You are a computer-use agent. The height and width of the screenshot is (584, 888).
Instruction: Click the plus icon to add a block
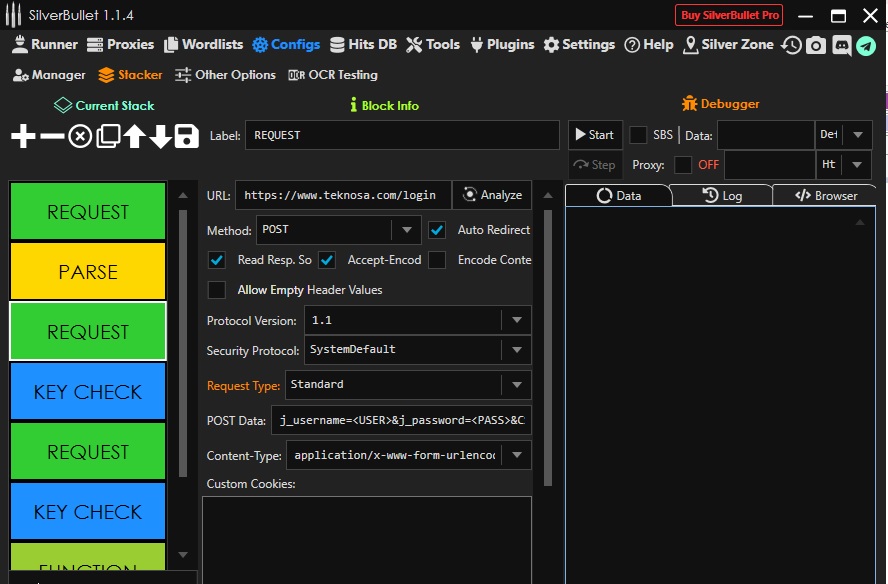[x=22, y=136]
